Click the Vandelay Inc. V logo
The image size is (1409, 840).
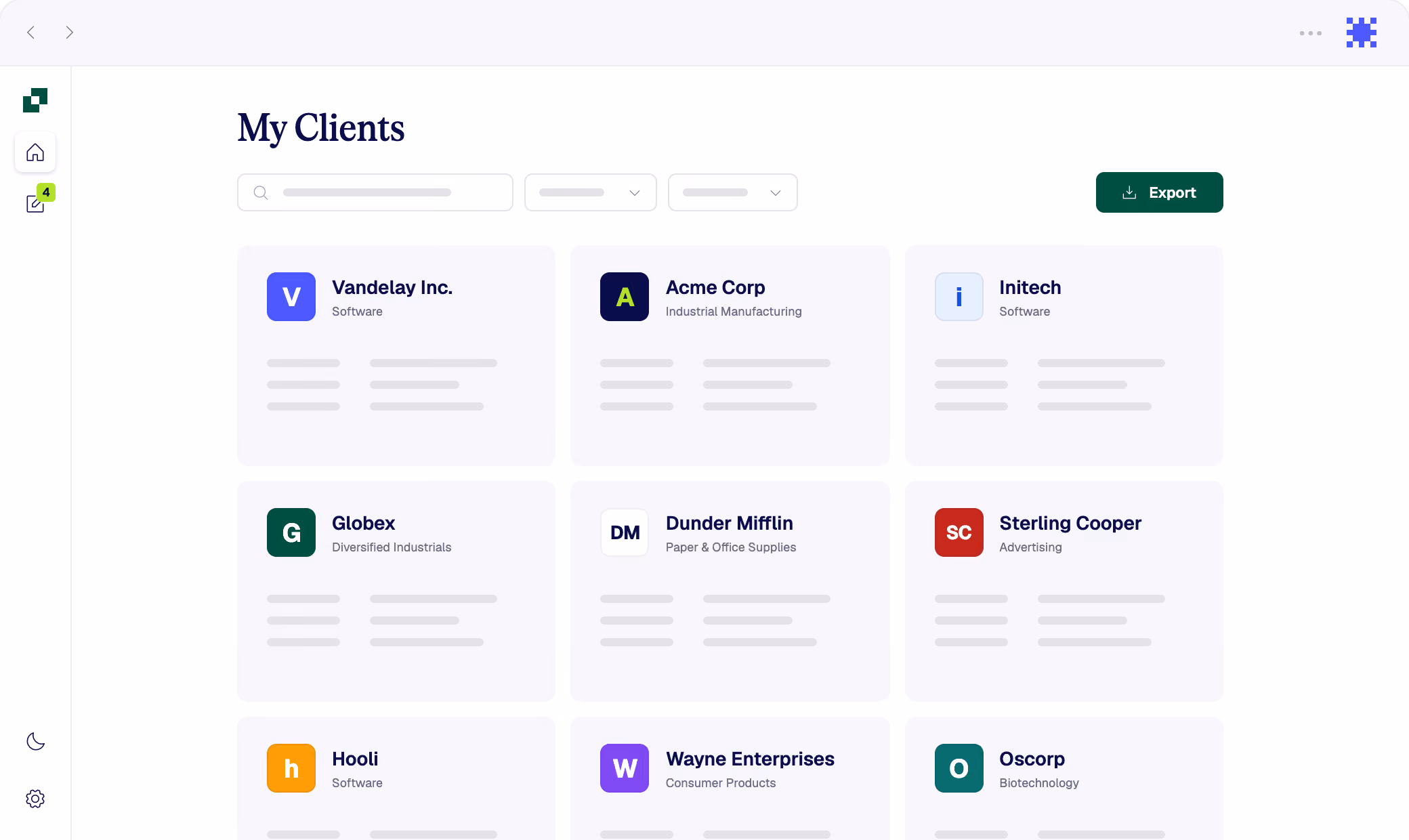click(291, 297)
